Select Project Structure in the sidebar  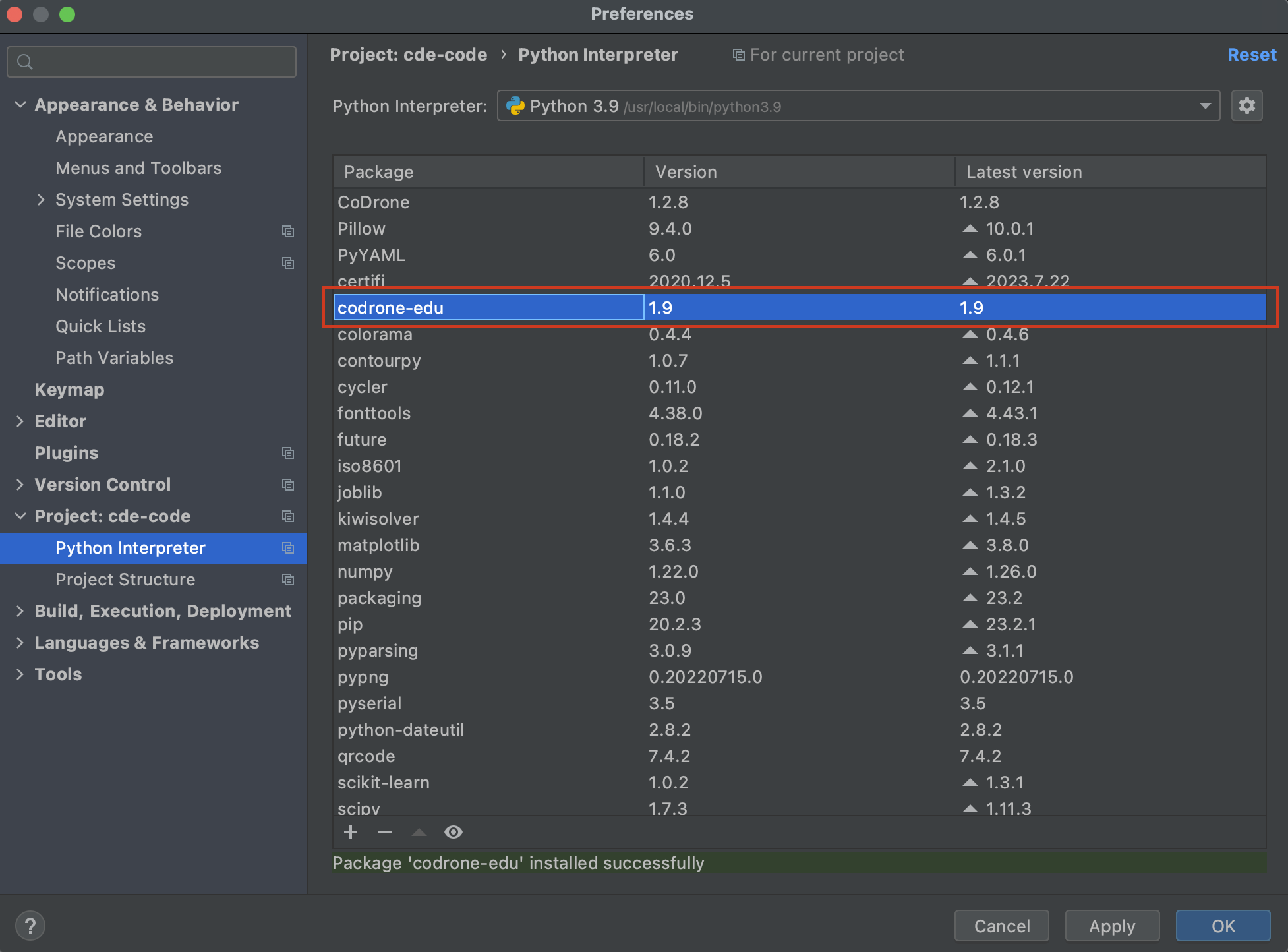tap(125, 580)
